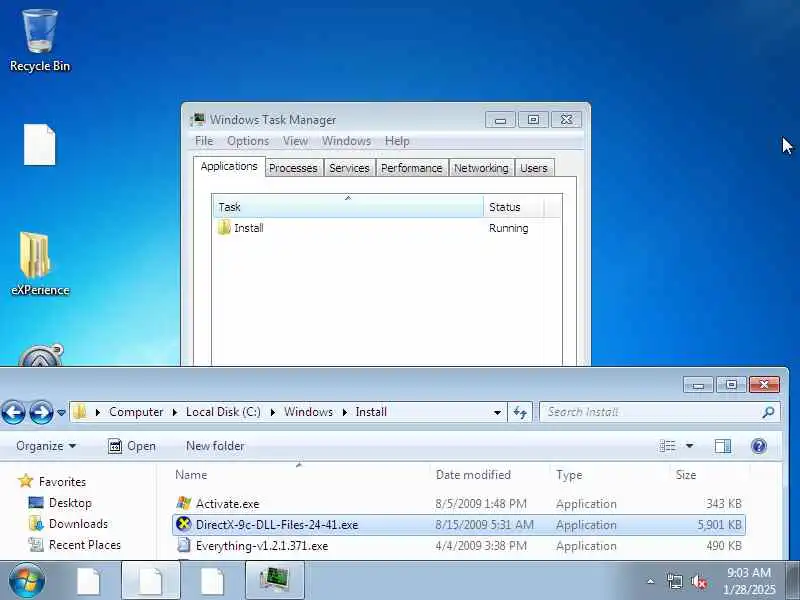Switch to the Services tab
The height and width of the screenshot is (600, 800).
click(x=349, y=168)
